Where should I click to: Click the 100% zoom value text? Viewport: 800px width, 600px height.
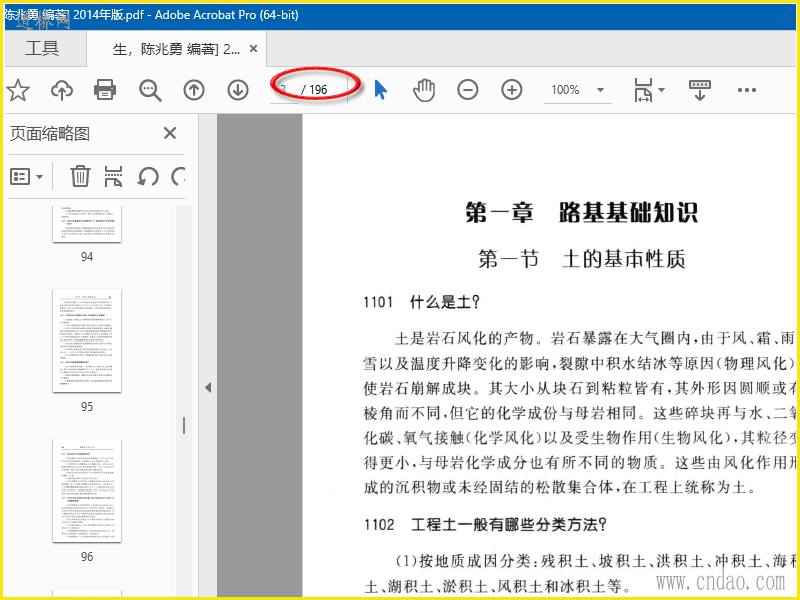[565, 90]
